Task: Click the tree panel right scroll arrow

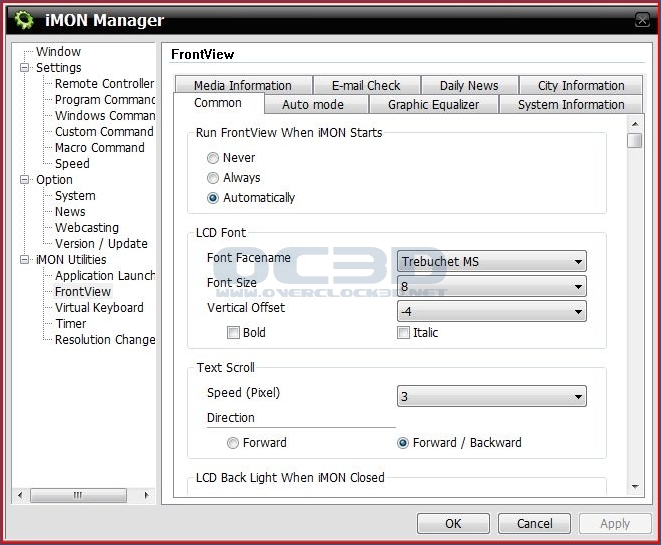Action: coord(147,495)
